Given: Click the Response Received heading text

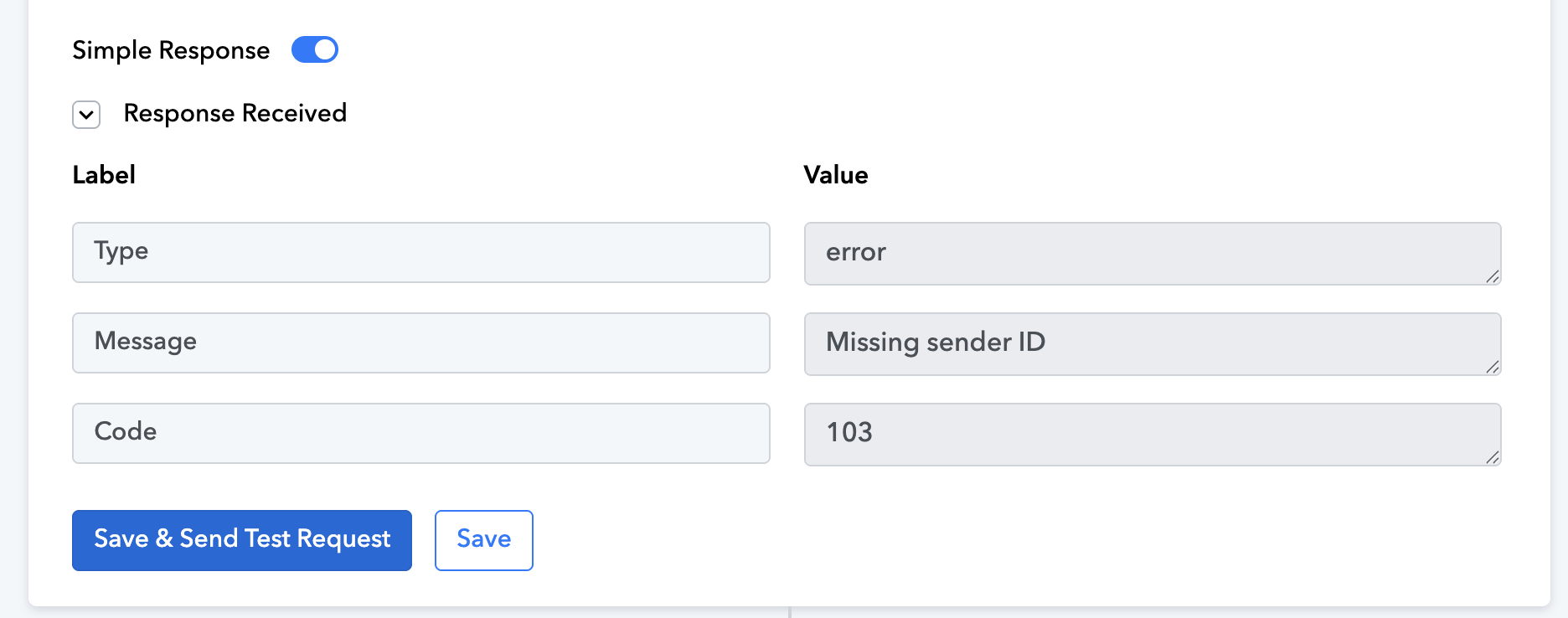Looking at the screenshot, I should 235,113.
